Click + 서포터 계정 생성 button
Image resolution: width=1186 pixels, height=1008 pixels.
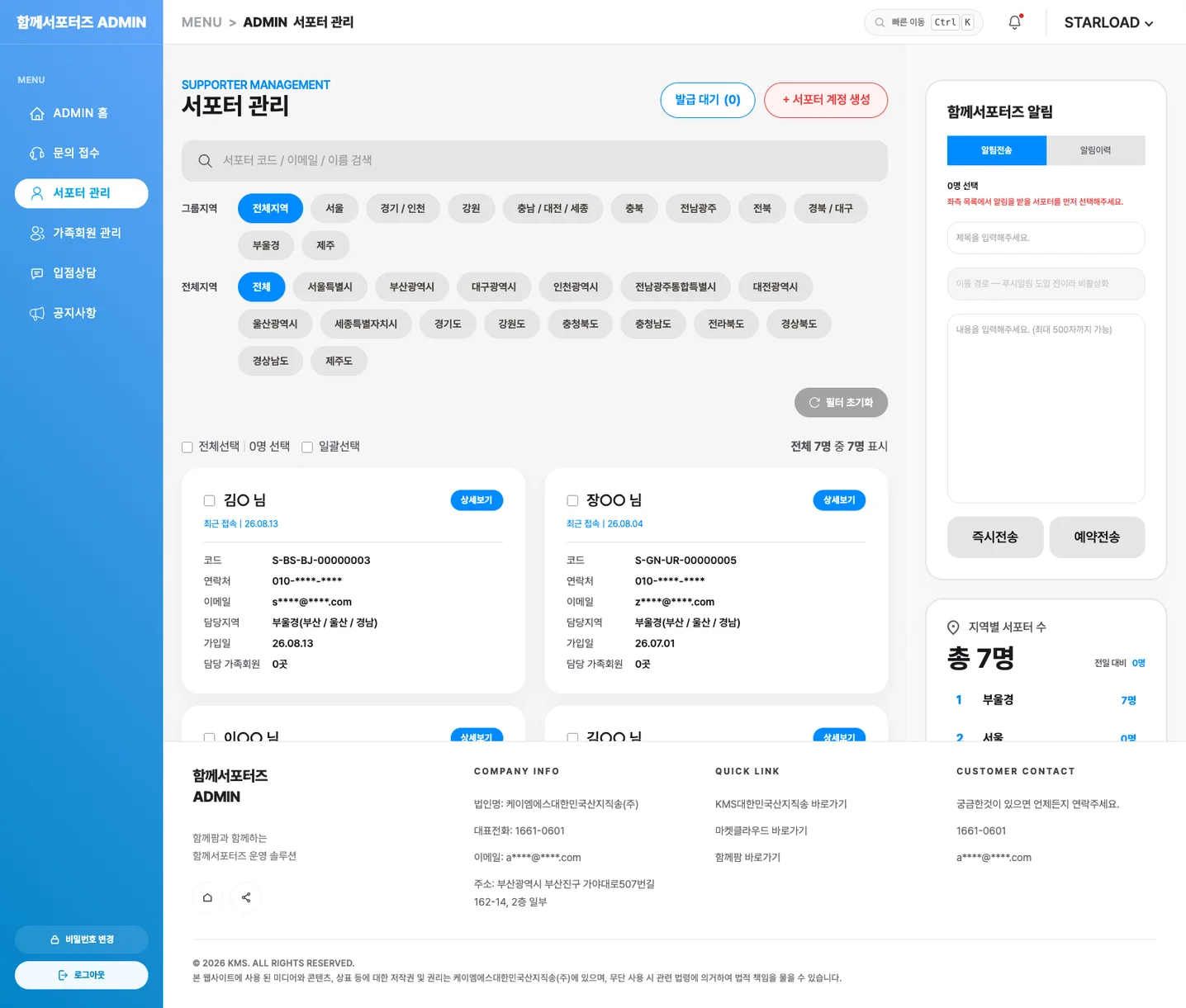coord(826,100)
